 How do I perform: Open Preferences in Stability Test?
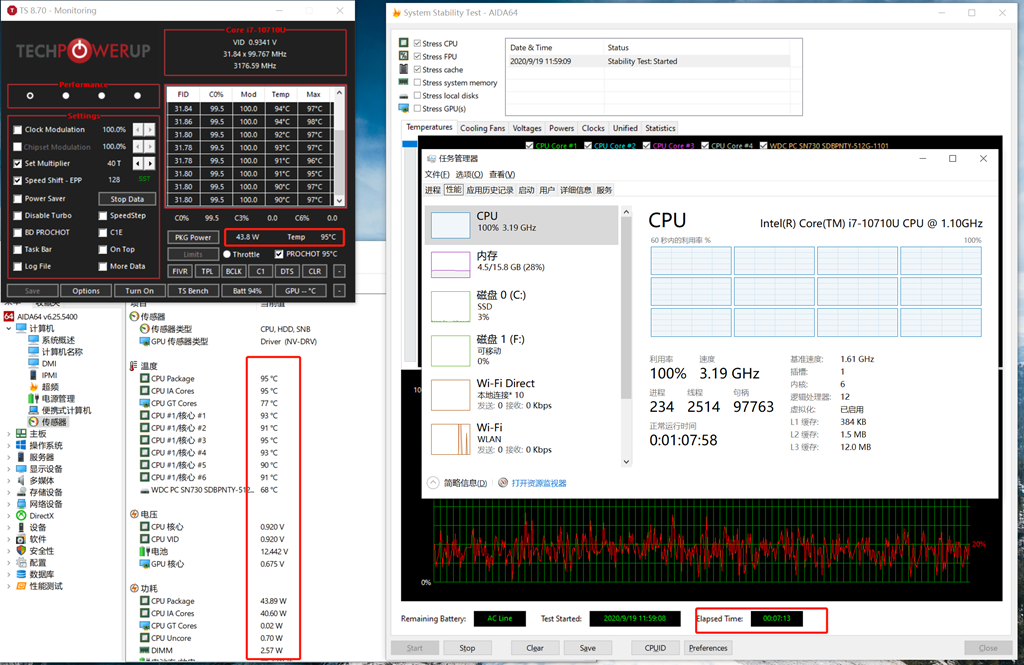pos(708,648)
